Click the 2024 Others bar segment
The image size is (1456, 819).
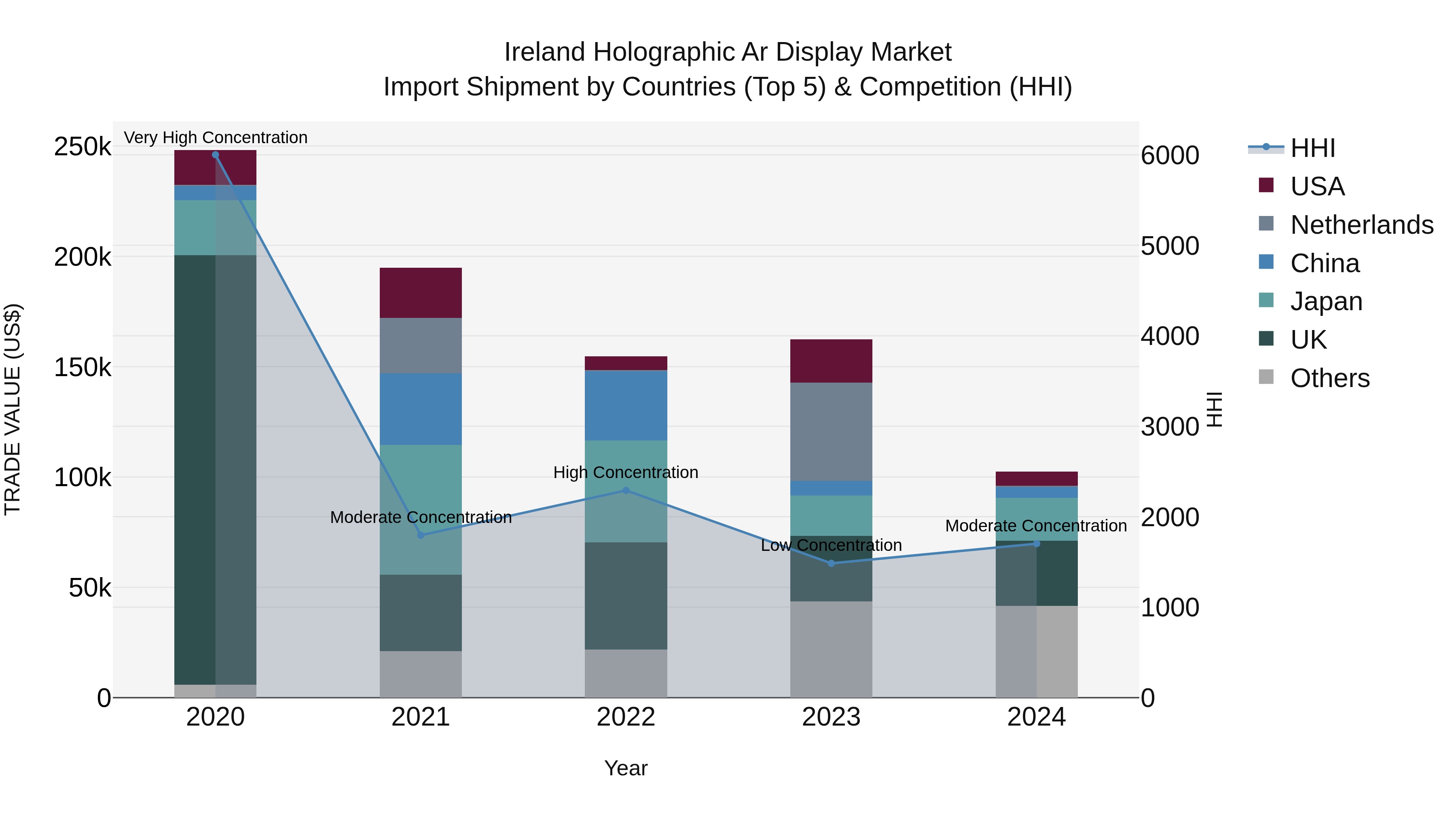[1037, 652]
